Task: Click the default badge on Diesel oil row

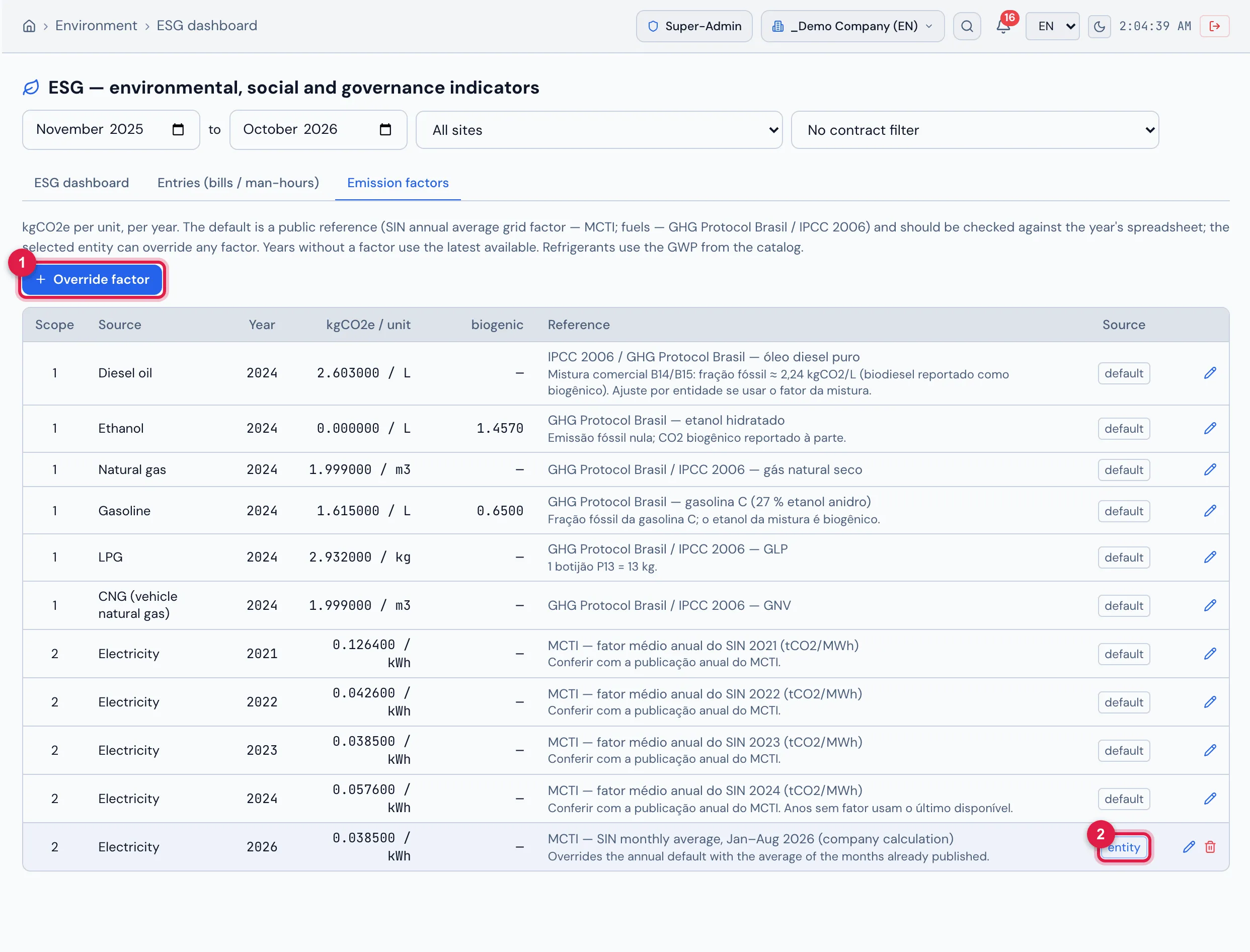Action: pos(1124,373)
